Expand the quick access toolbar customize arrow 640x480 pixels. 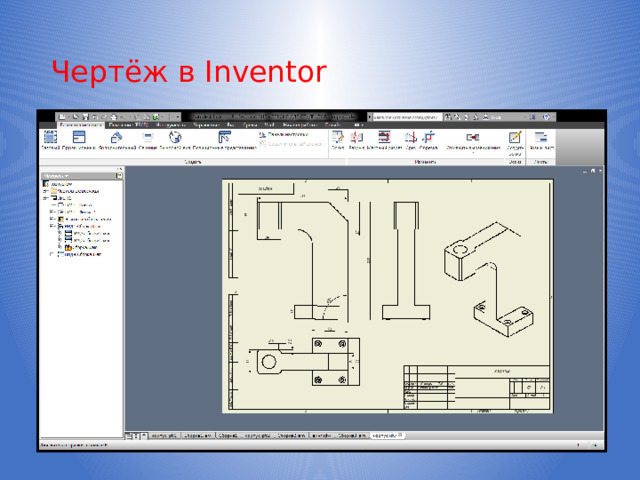(x=178, y=117)
